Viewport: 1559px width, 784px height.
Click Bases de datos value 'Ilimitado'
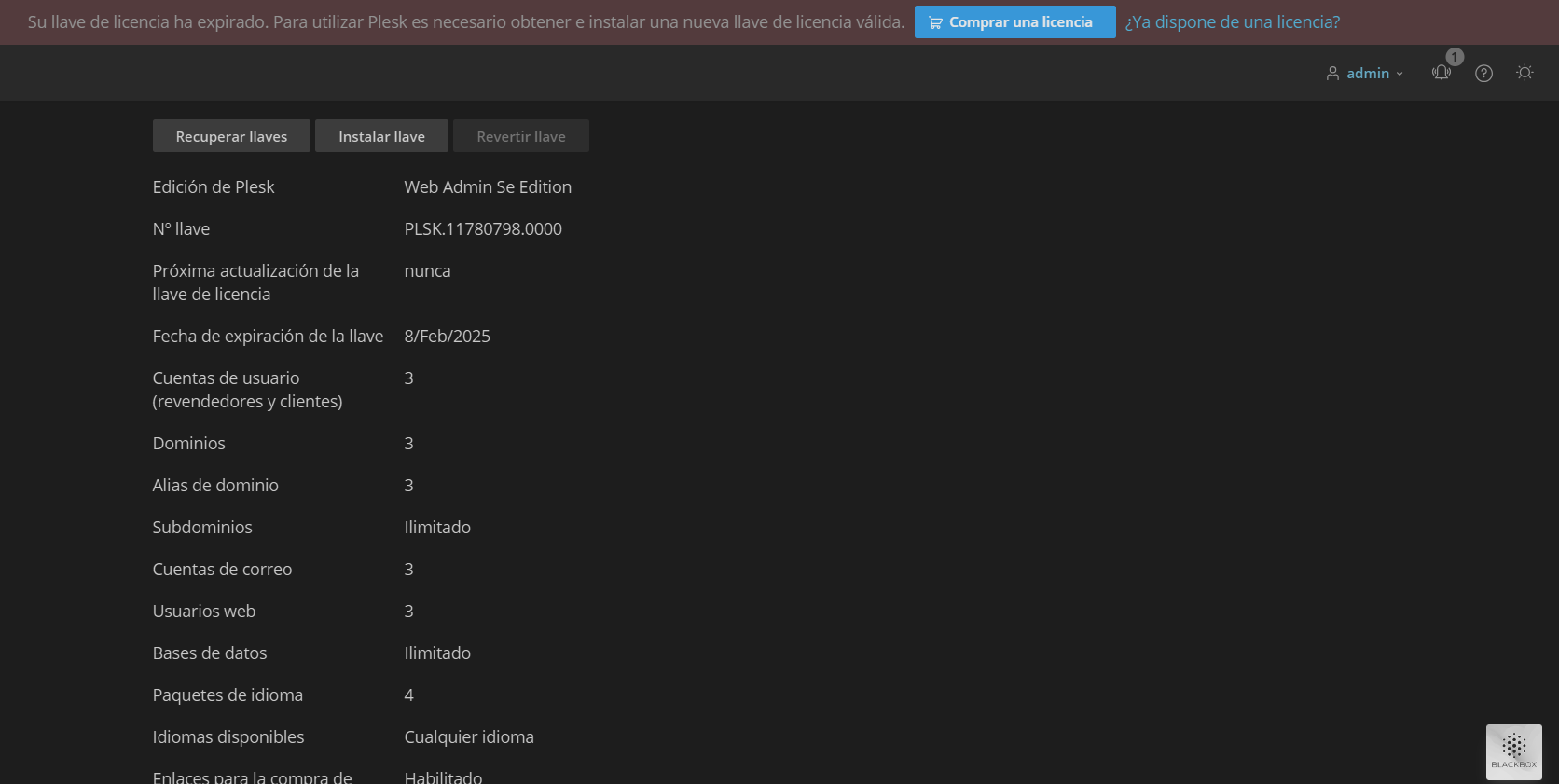tap(437, 653)
